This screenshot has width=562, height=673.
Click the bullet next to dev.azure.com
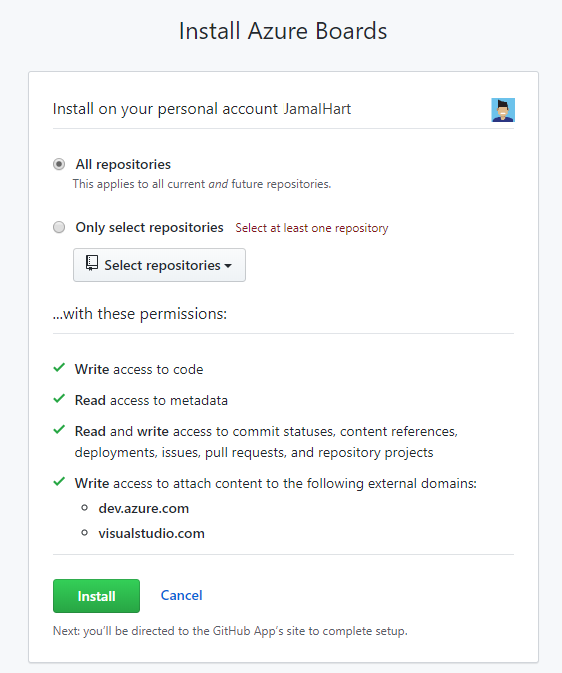85,508
